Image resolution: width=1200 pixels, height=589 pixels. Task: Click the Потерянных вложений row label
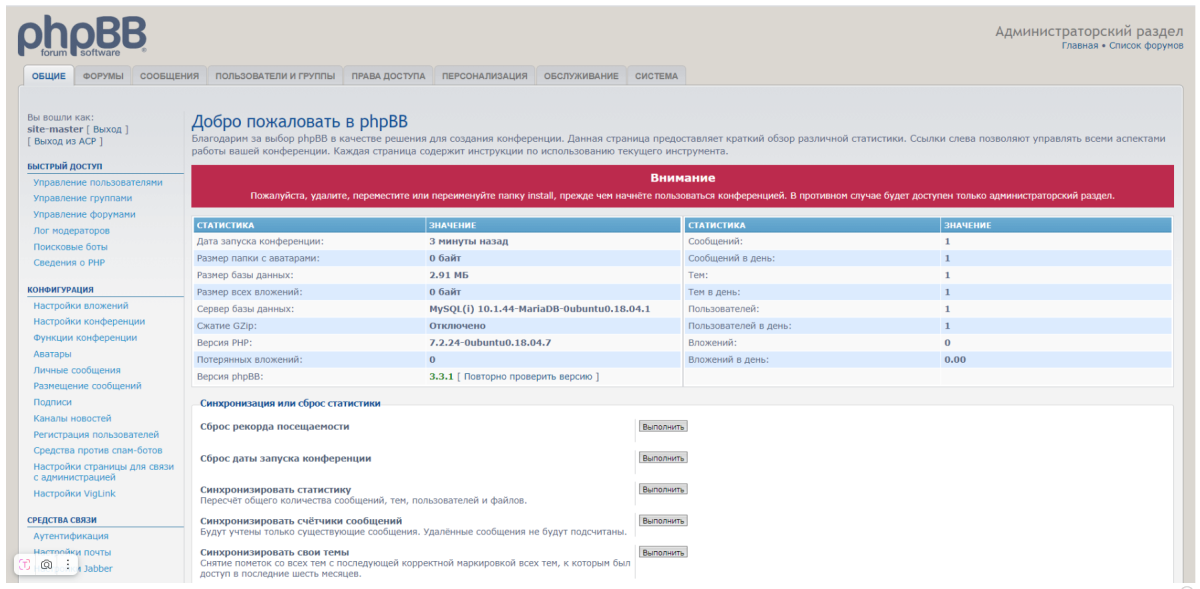[x=250, y=359]
